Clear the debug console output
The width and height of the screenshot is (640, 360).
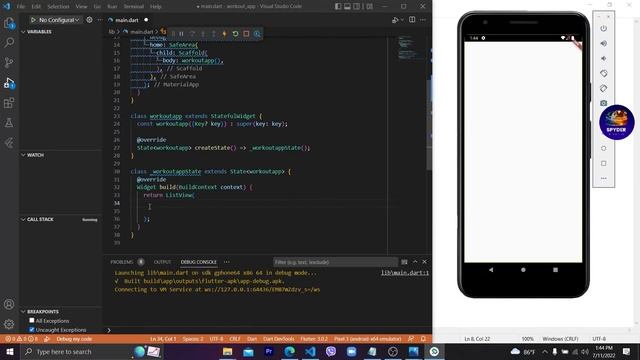tap(404, 262)
